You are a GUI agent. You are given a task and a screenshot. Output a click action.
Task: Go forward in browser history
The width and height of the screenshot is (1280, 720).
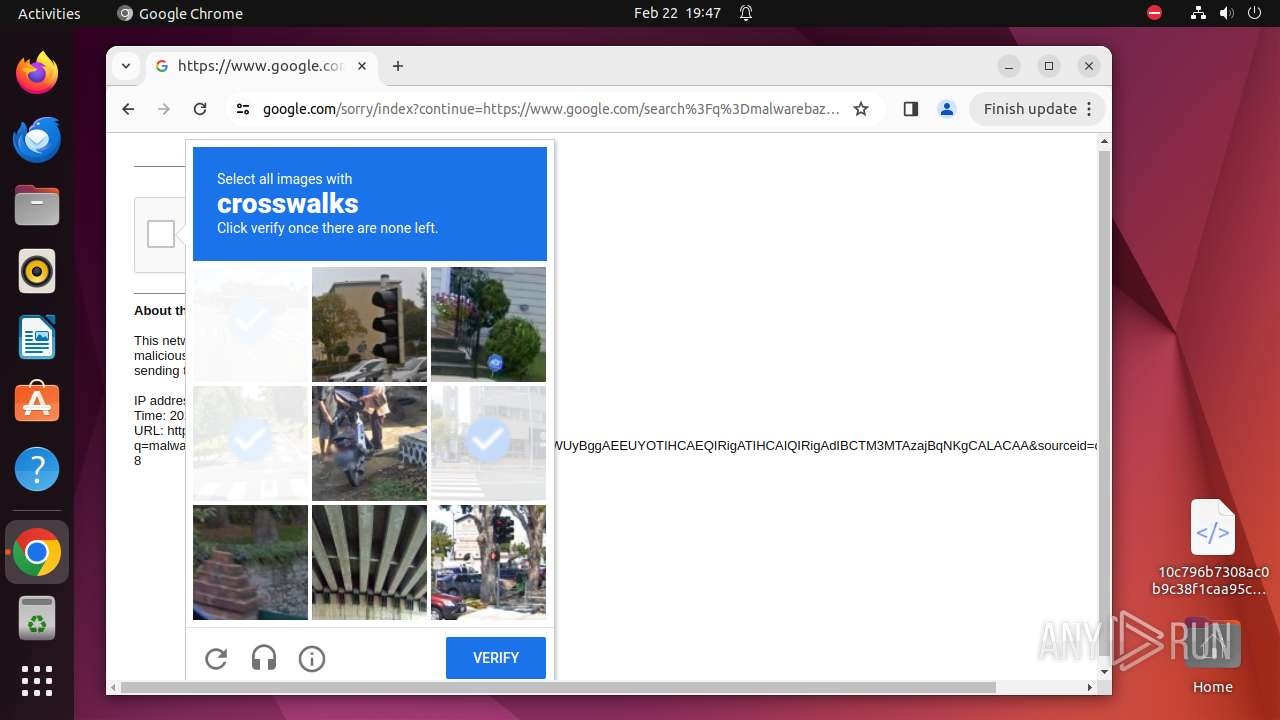point(164,109)
